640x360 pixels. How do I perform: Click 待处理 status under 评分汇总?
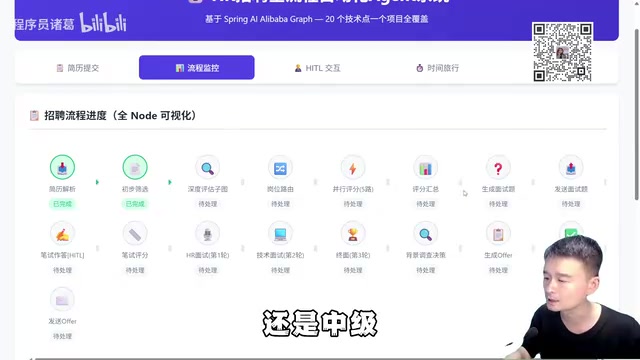[x=426, y=204]
